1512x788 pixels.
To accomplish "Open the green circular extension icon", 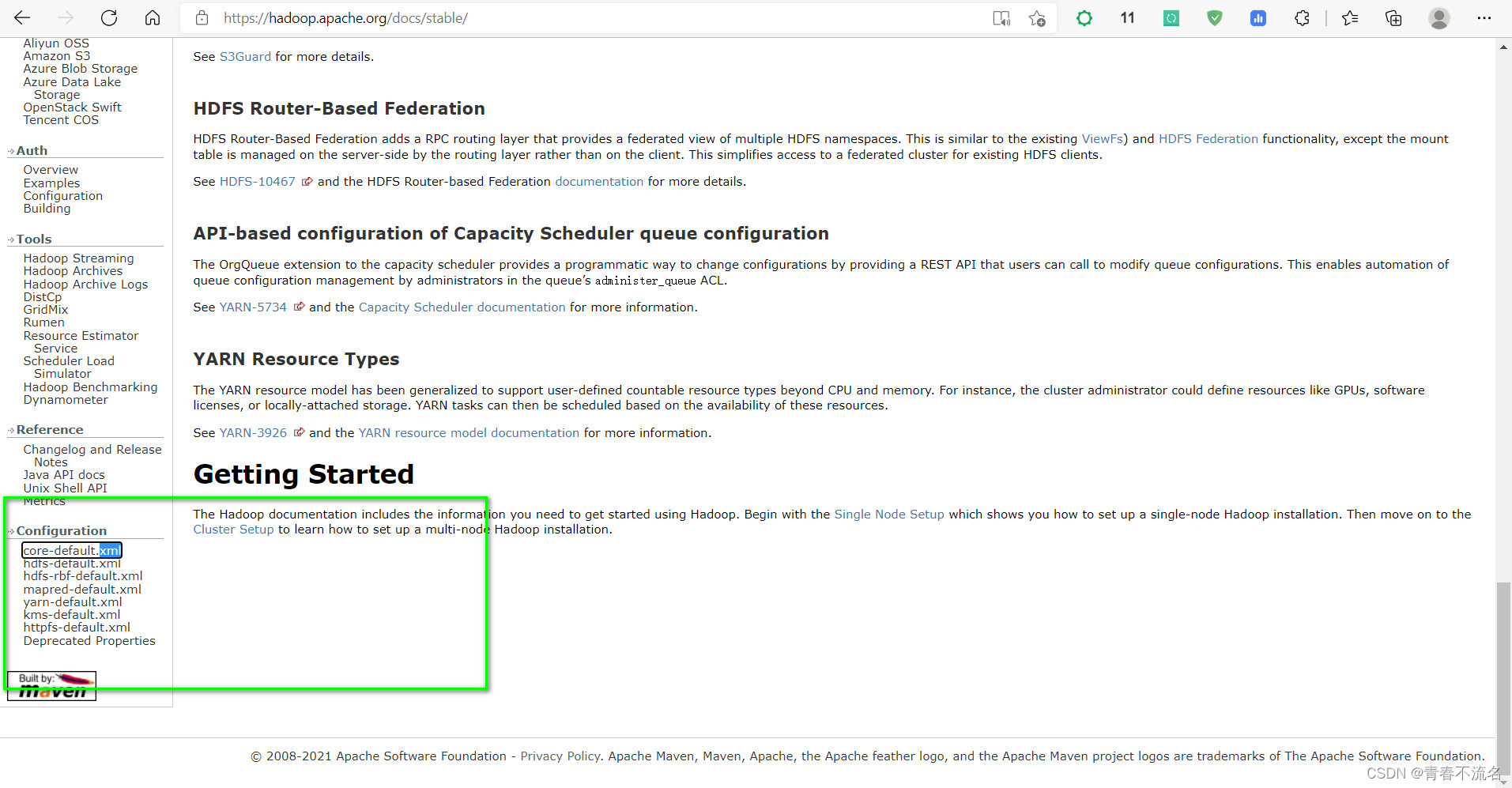I will pos(1084,18).
